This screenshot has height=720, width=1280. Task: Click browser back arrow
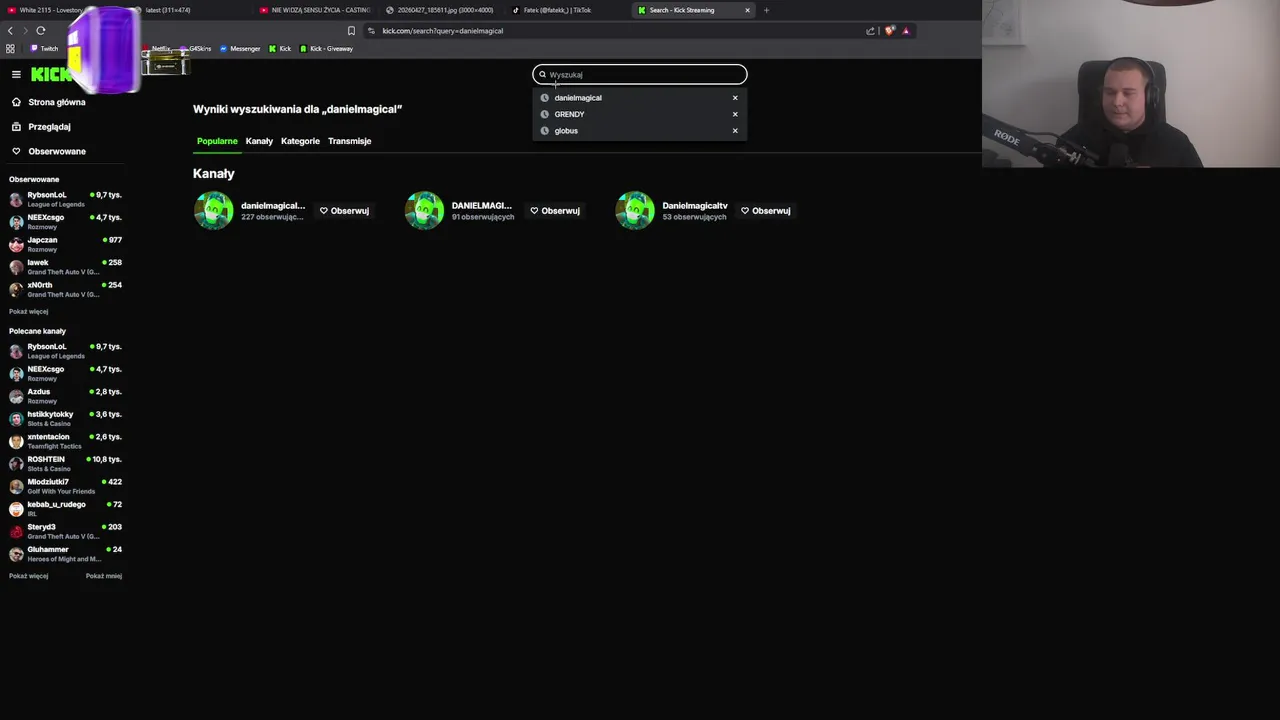click(x=10, y=31)
